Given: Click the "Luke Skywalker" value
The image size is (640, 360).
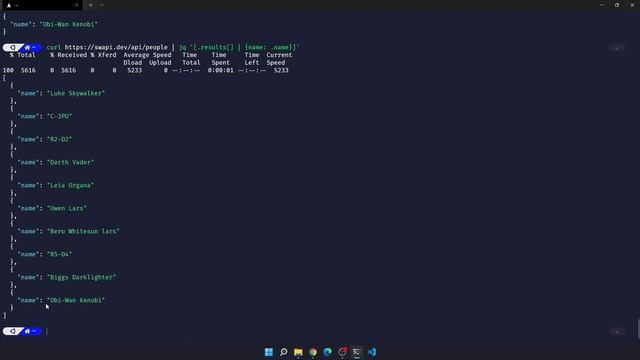Looking at the screenshot, I should (x=76, y=93).
